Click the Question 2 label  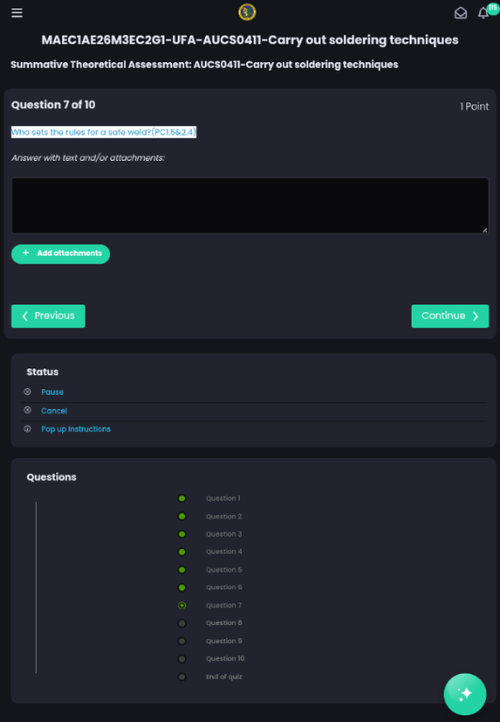tap(224, 516)
